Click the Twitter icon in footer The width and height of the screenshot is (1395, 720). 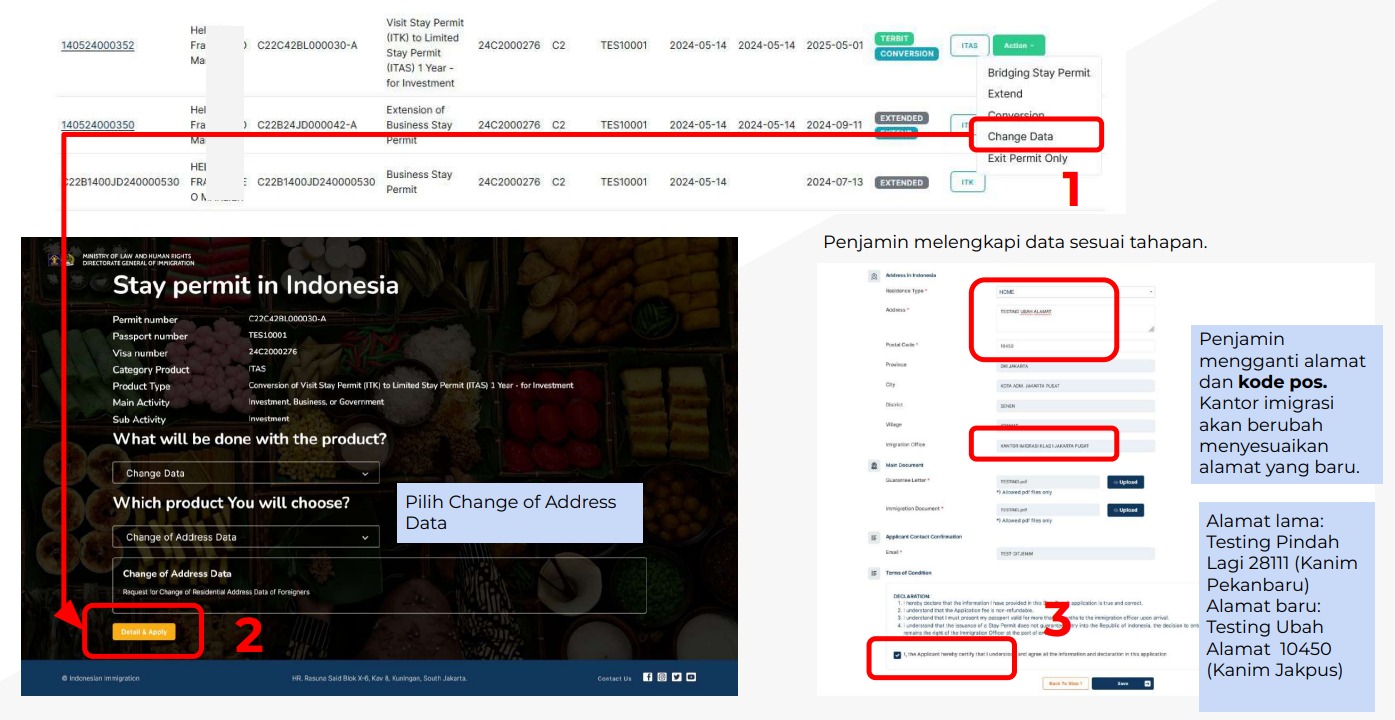pos(677,677)
